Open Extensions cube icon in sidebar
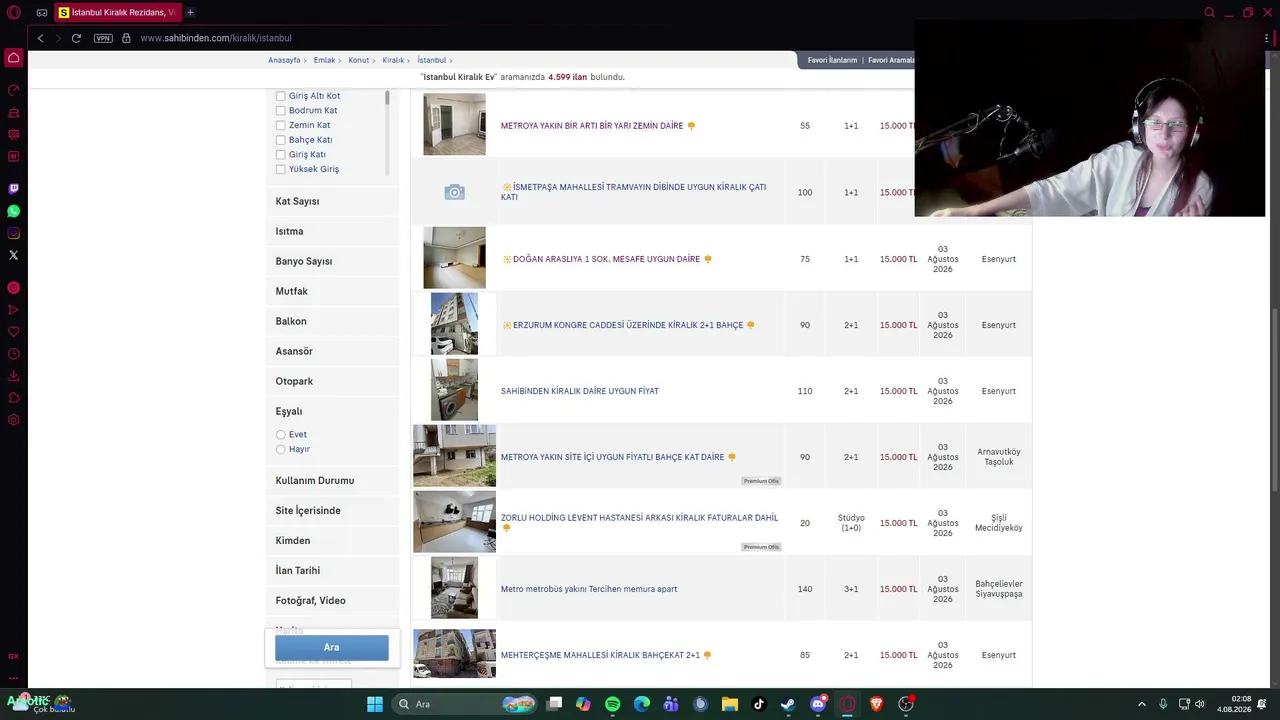Image resolution: width=1280 pixels, height=720 pixels. coord(14,398)
